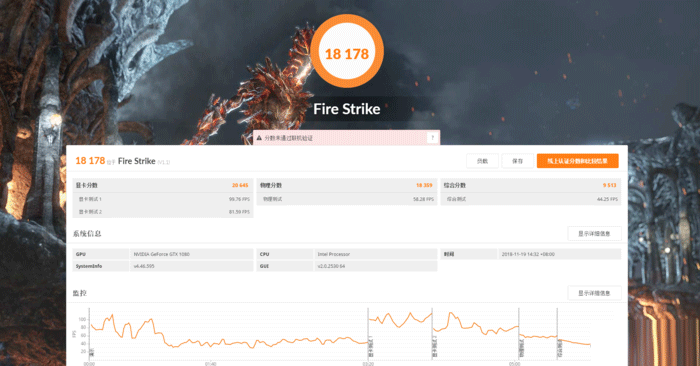Show detailed info for 监控 section
700x366 pixels.
[x=594, y=293]
